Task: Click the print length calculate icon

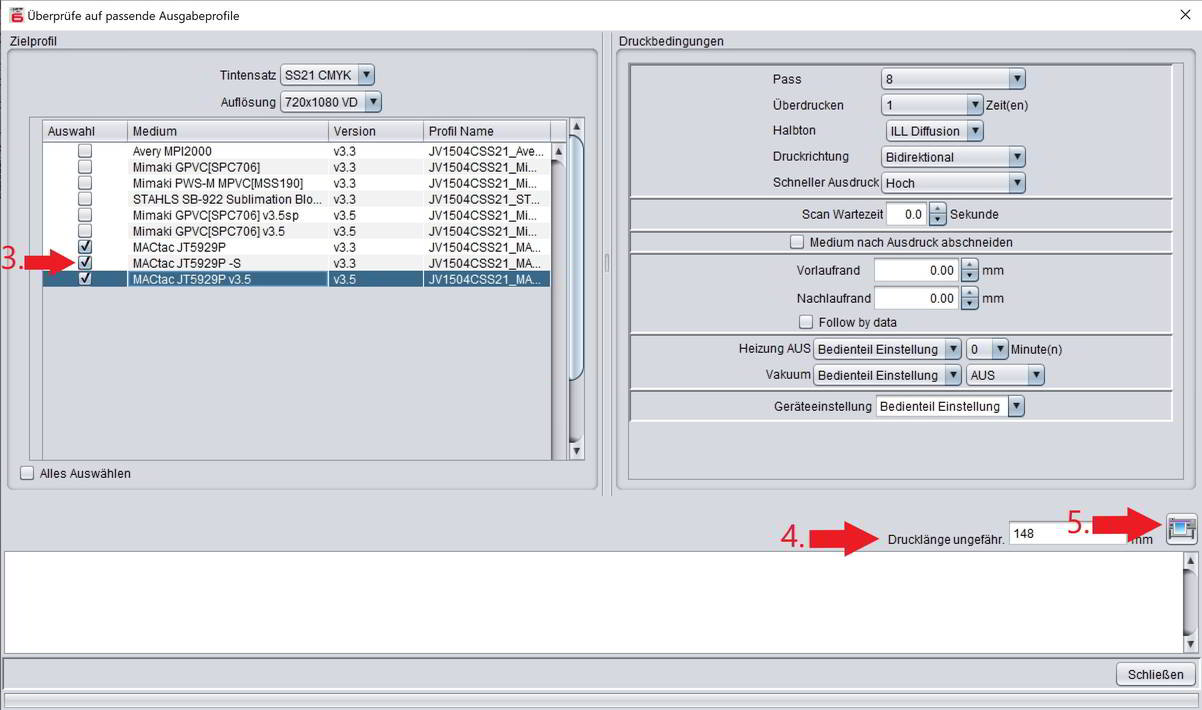Action: (x=1181, y=529)
